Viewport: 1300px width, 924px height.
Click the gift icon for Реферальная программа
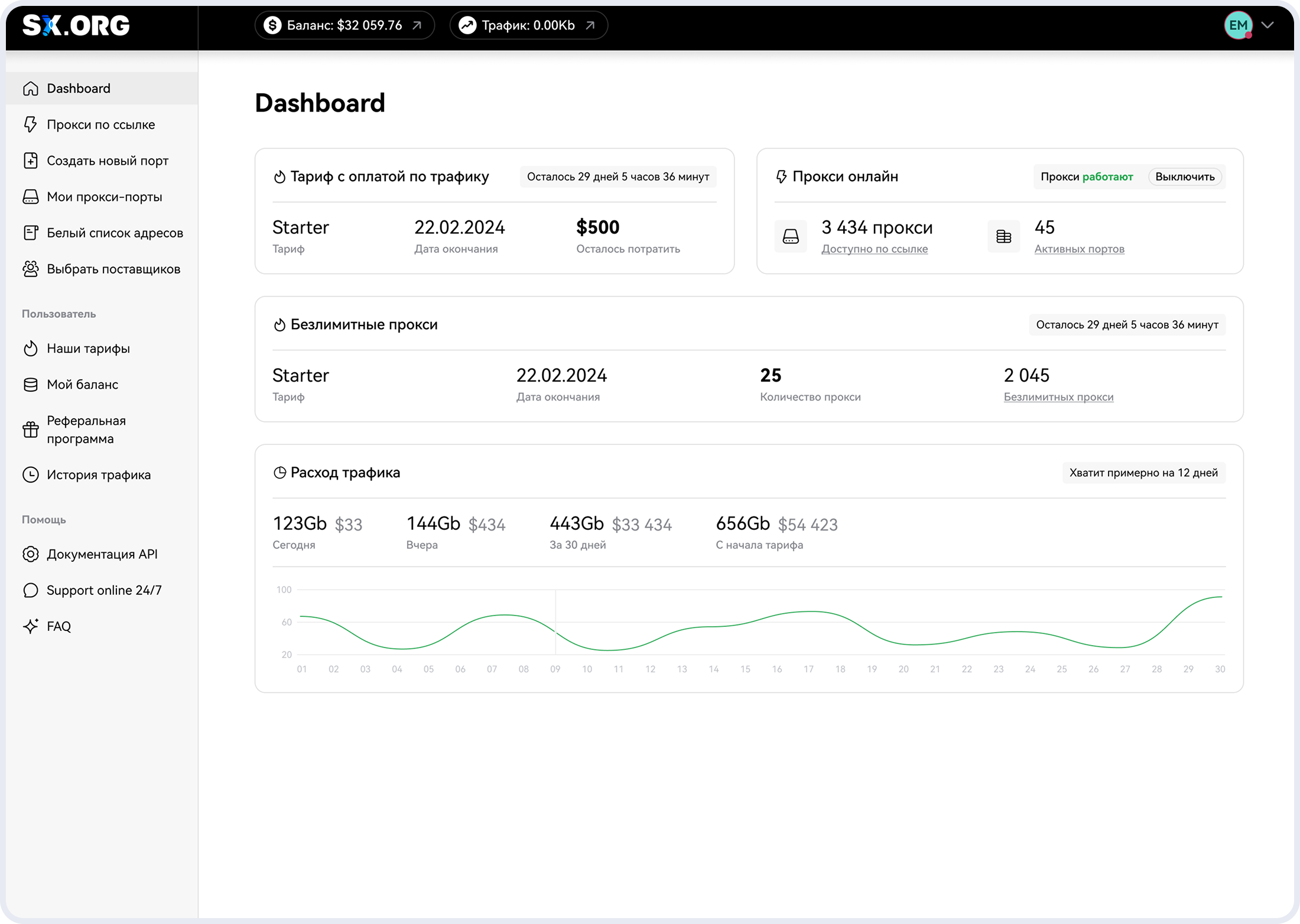click(x=31, y=429)
